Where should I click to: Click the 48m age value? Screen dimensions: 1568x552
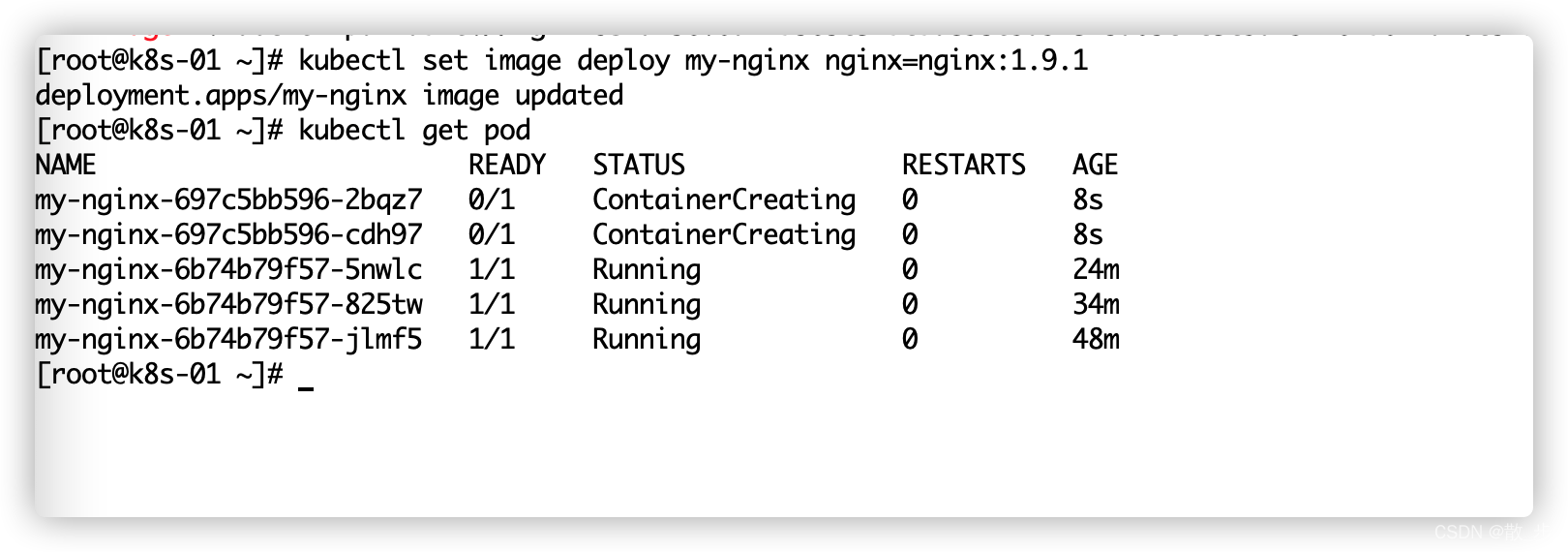[1096, 339]
